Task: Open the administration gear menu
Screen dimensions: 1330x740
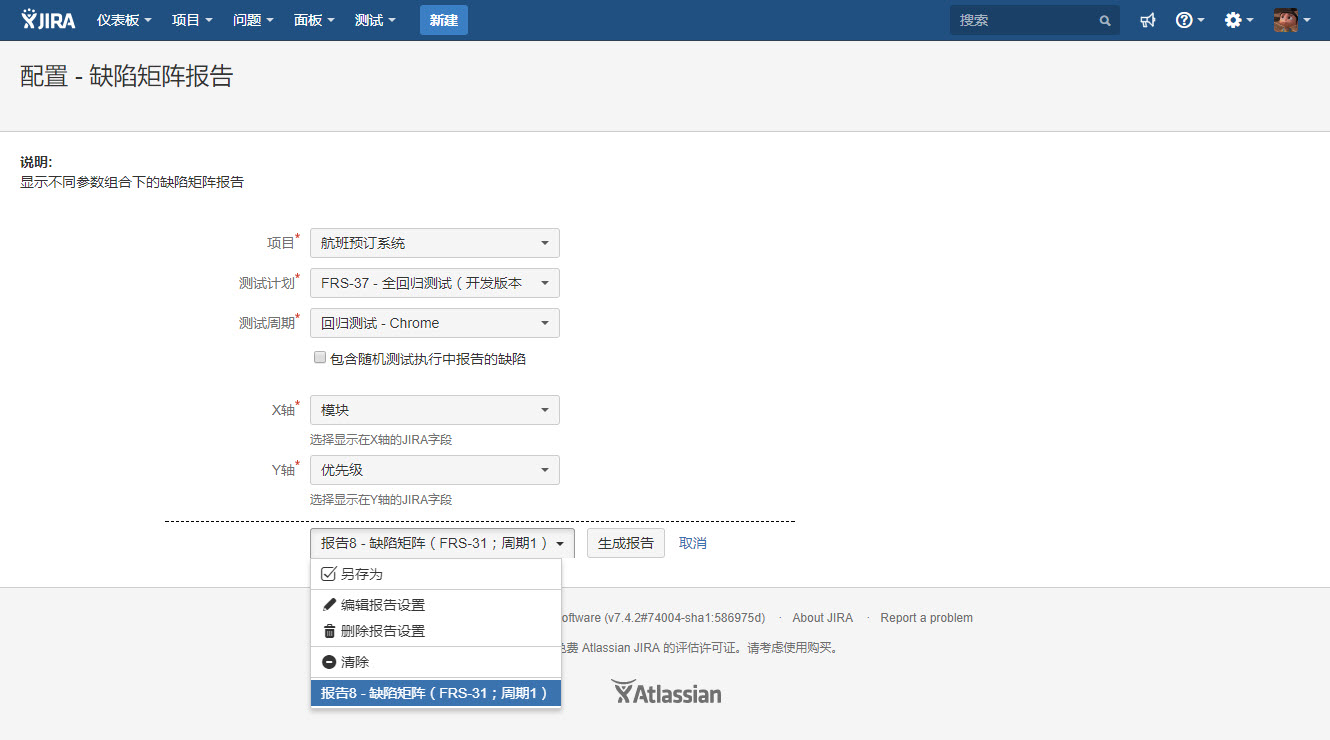Action: [1240, 20]
